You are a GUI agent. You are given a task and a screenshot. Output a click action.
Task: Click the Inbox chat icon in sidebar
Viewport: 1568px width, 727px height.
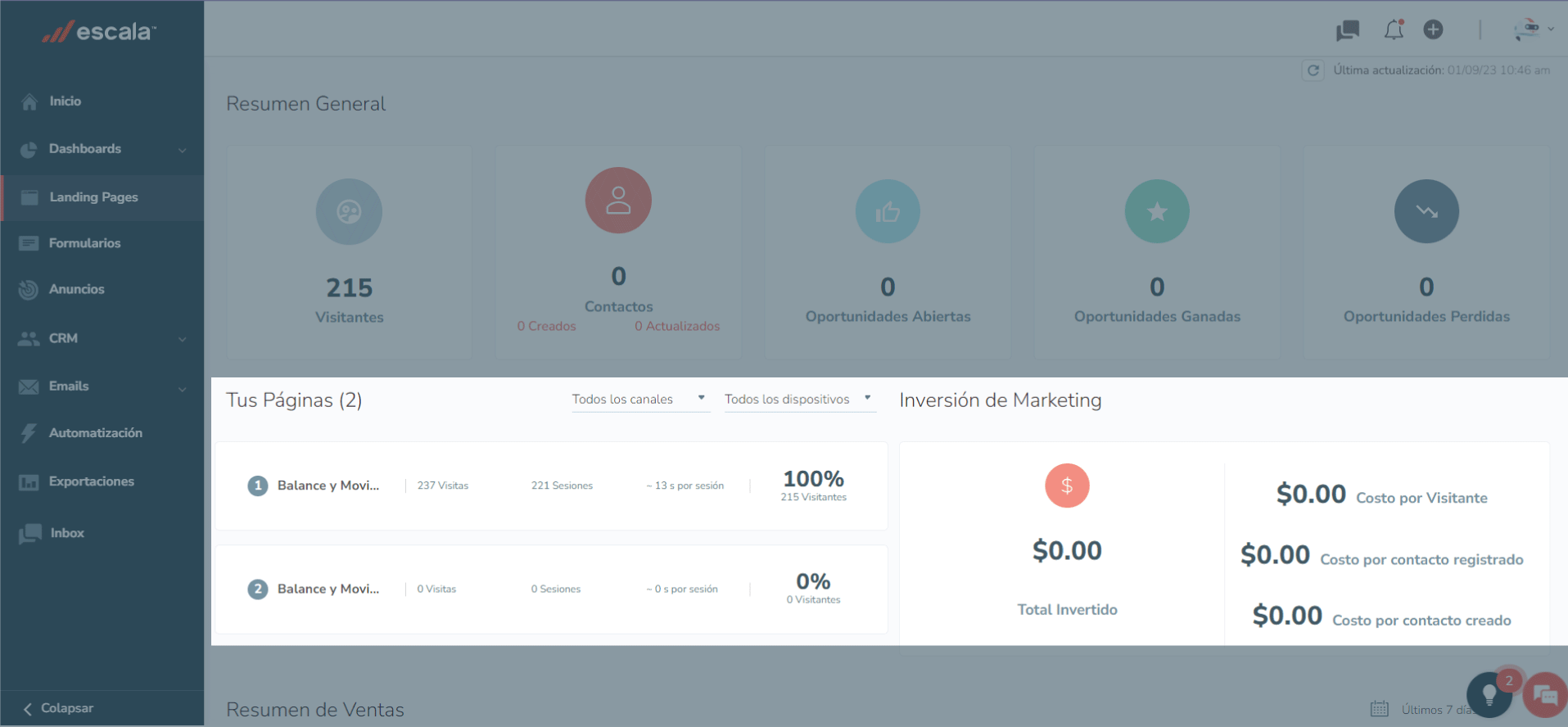(x=30, y=534)
